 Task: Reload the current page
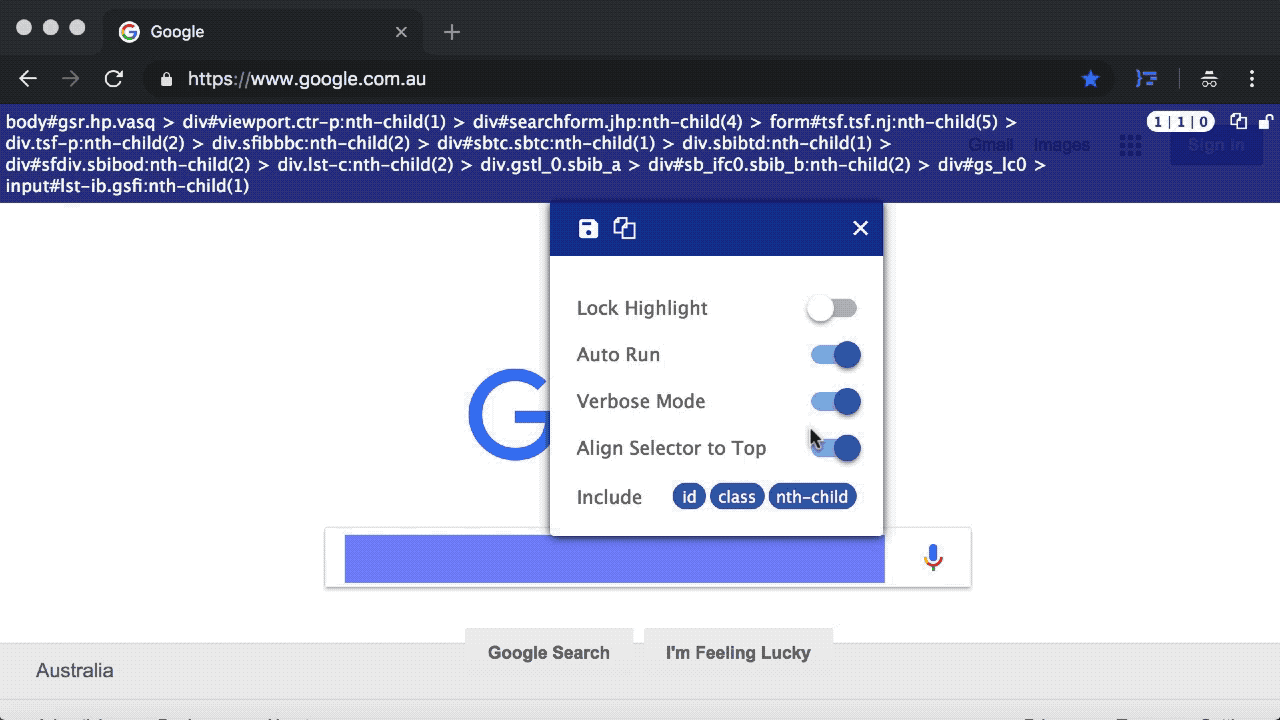point(114,79)
